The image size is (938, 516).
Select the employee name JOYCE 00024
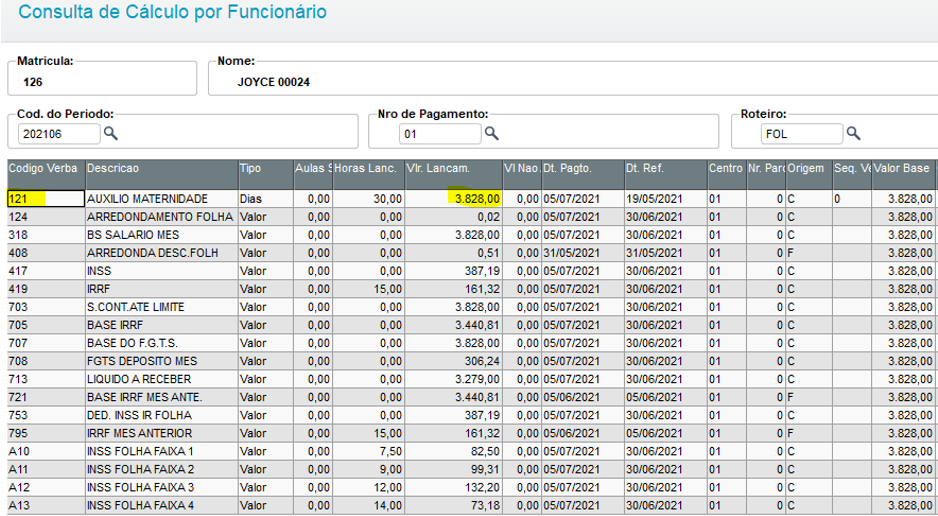click(x=273, y=82)
